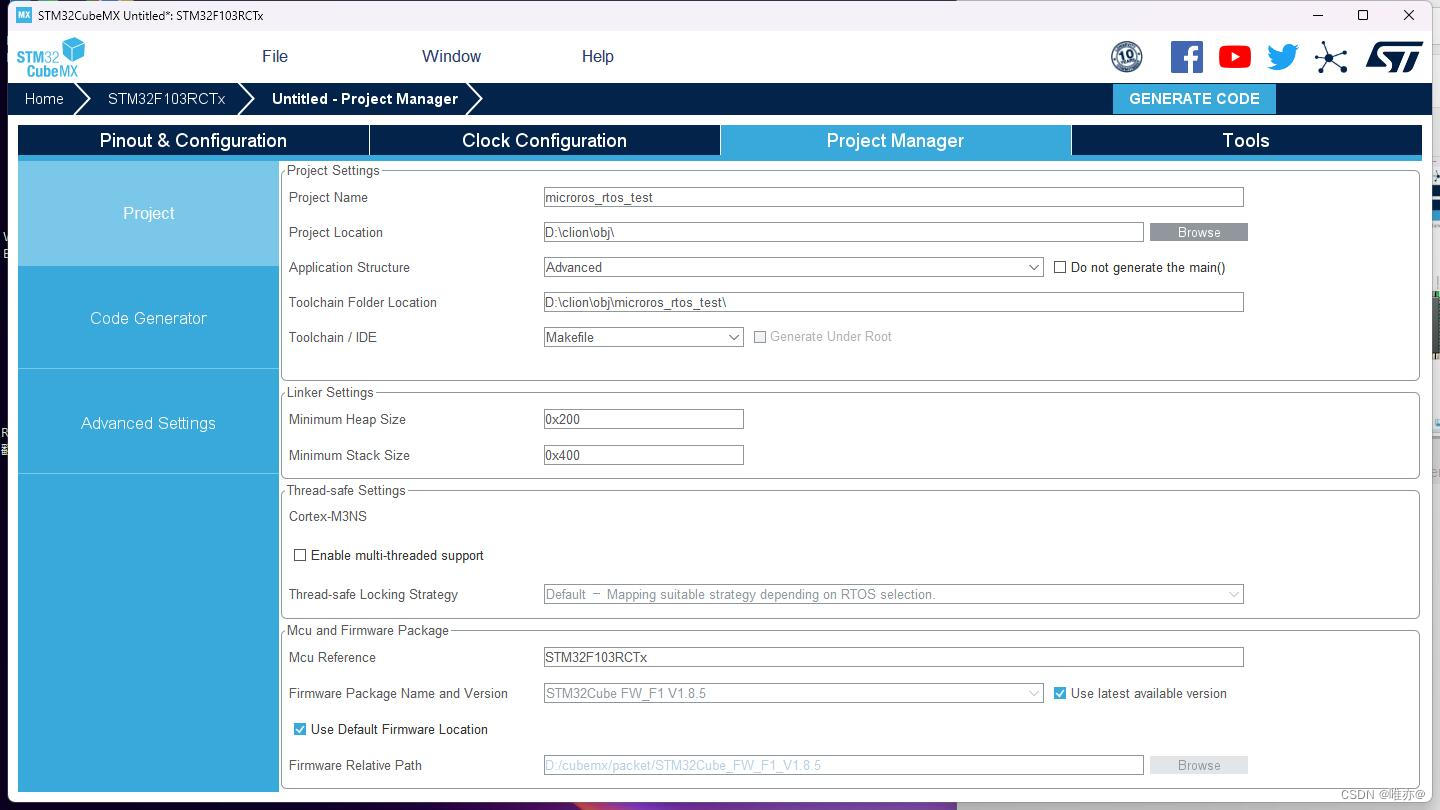Click the Minimum Heap Size field
Screen dimensions: 1440x810
(x=644, y=419)
